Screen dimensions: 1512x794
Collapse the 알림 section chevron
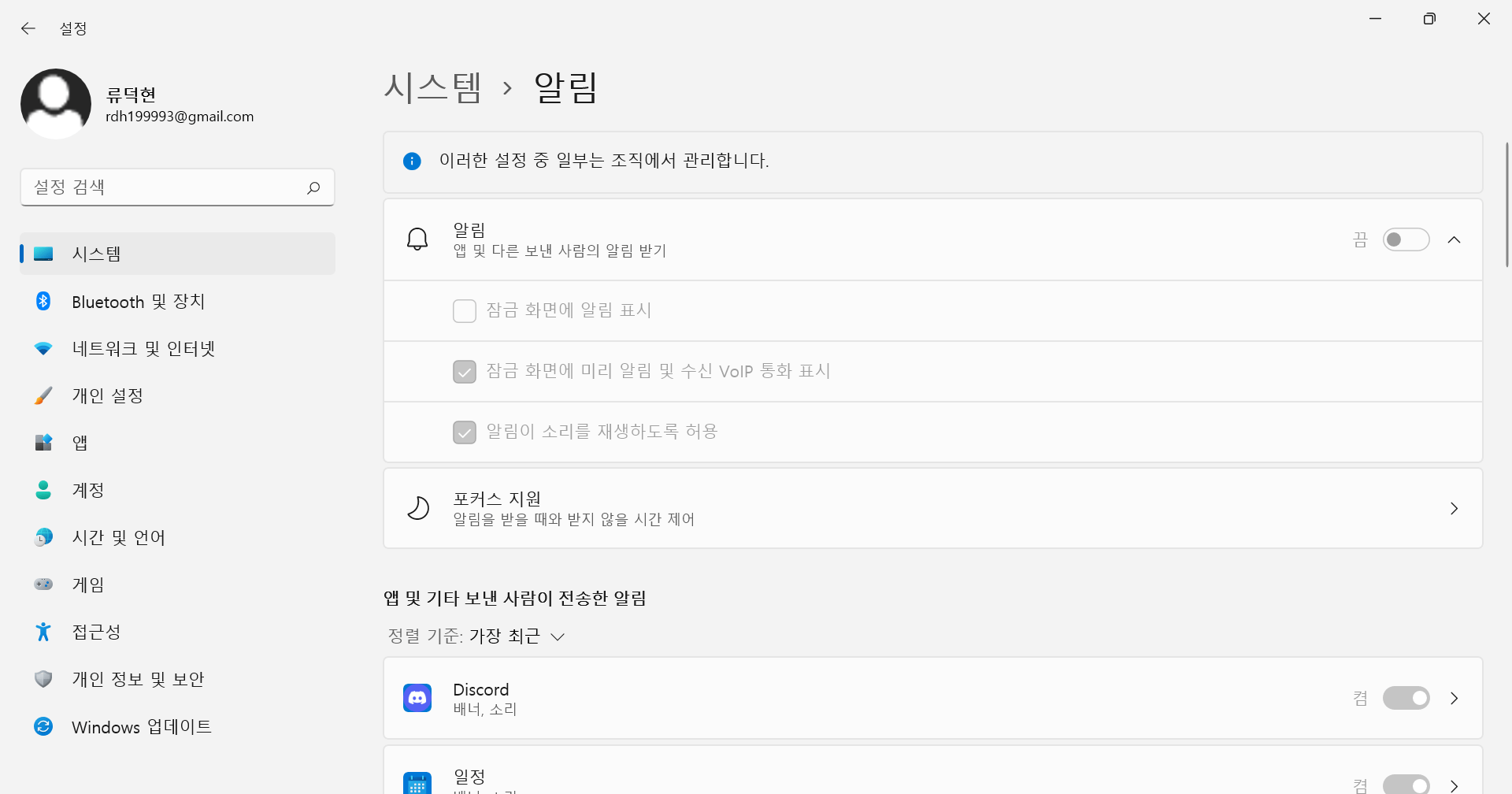(x=1455, y=239)
